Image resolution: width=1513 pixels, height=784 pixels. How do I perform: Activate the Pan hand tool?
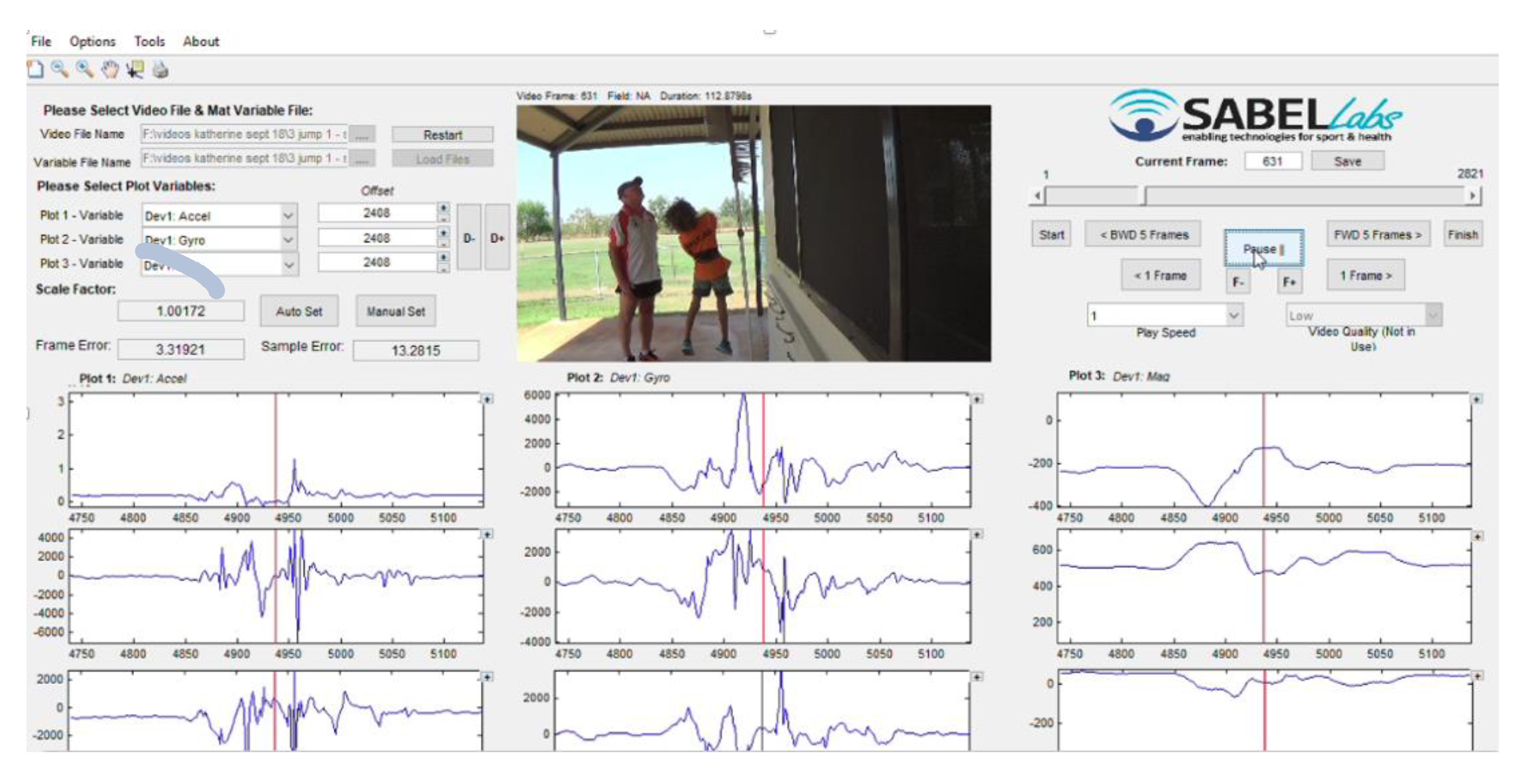[110, 70]
